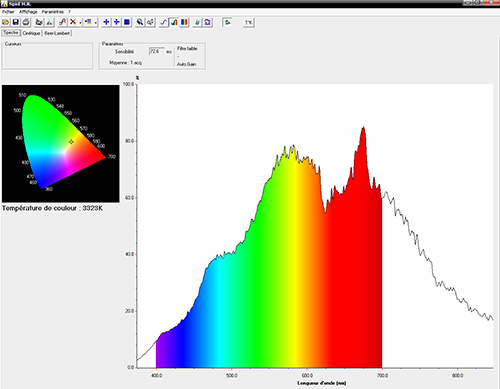The height and width of the screenshot is (389, 500).
Task: Click the CIE chromaticity diagram thumbnail
Action: pyautogui.click(x=61, y=144)
